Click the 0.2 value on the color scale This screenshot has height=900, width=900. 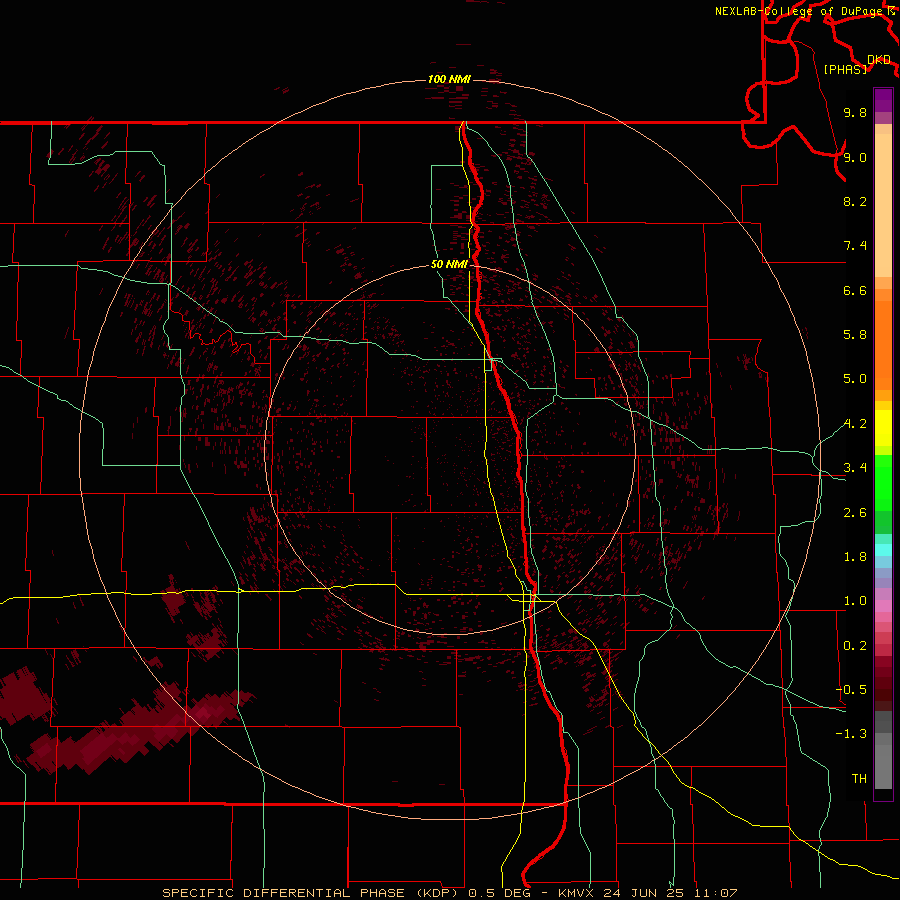(855, 646)
